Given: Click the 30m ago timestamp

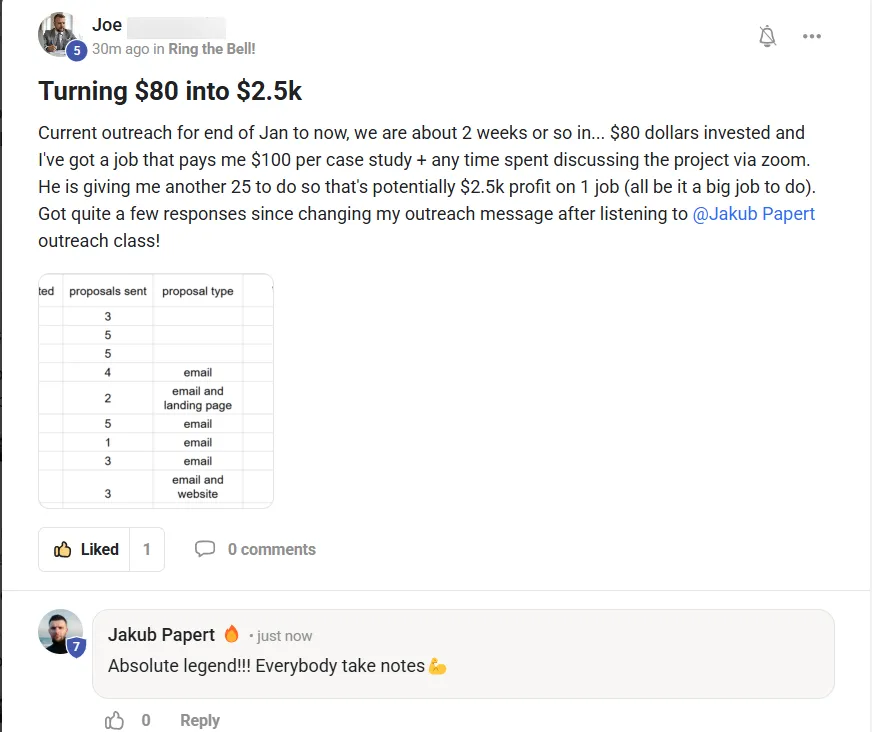Looking at the screenshot, I should pyautogui.click(x=120, y=49).
